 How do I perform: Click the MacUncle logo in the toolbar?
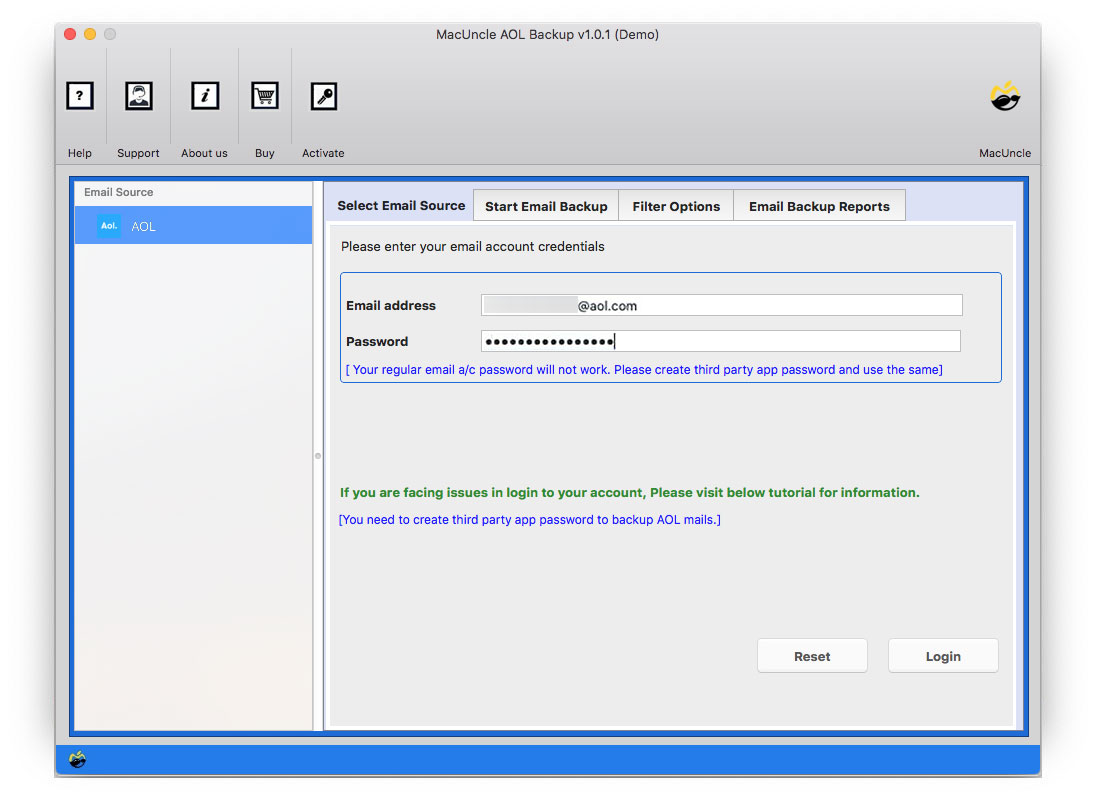click(1004, 97)
